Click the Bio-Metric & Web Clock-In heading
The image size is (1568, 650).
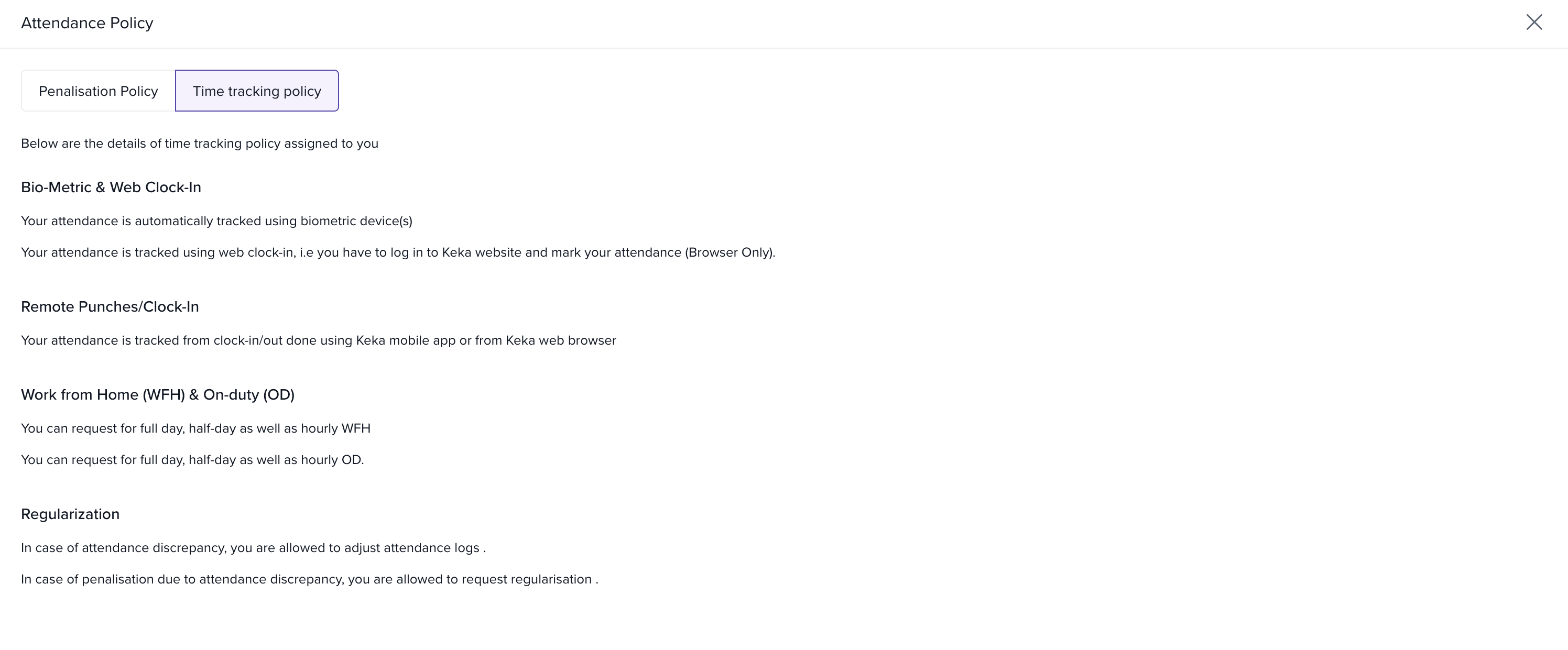(111, 188)
